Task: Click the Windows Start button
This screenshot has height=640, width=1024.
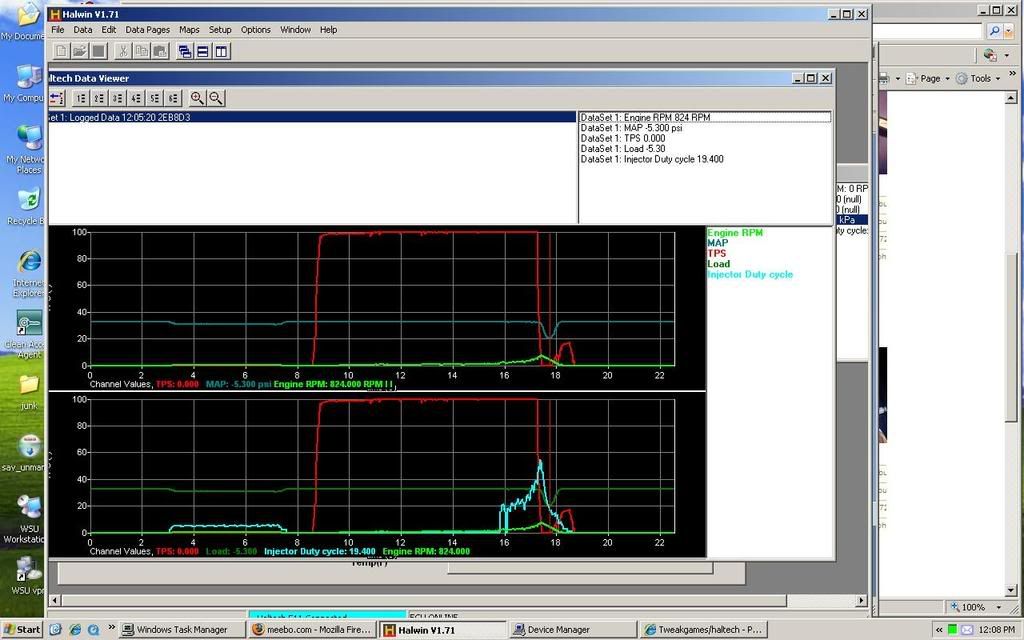Action: [x=22, y=630]
